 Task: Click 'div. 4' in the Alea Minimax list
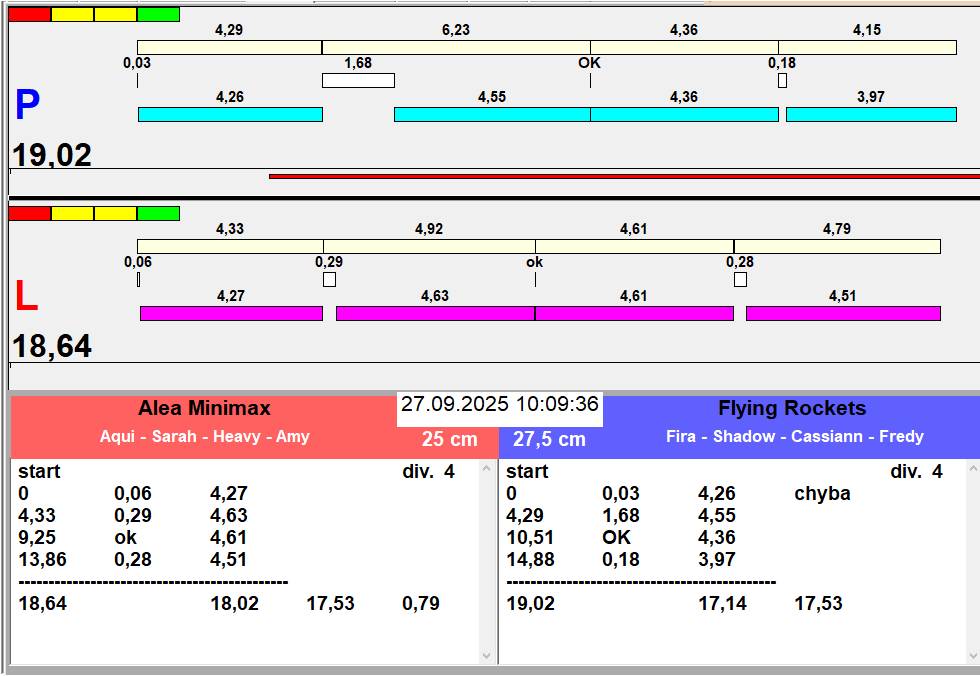(429, 472)
